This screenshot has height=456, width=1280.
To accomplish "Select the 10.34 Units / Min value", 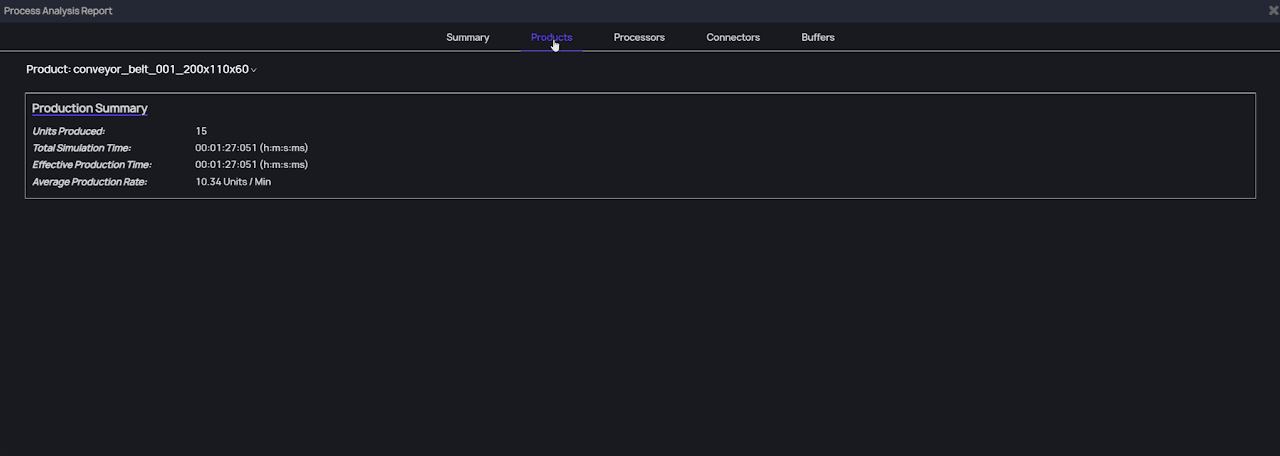I will [x=233, y=182].
